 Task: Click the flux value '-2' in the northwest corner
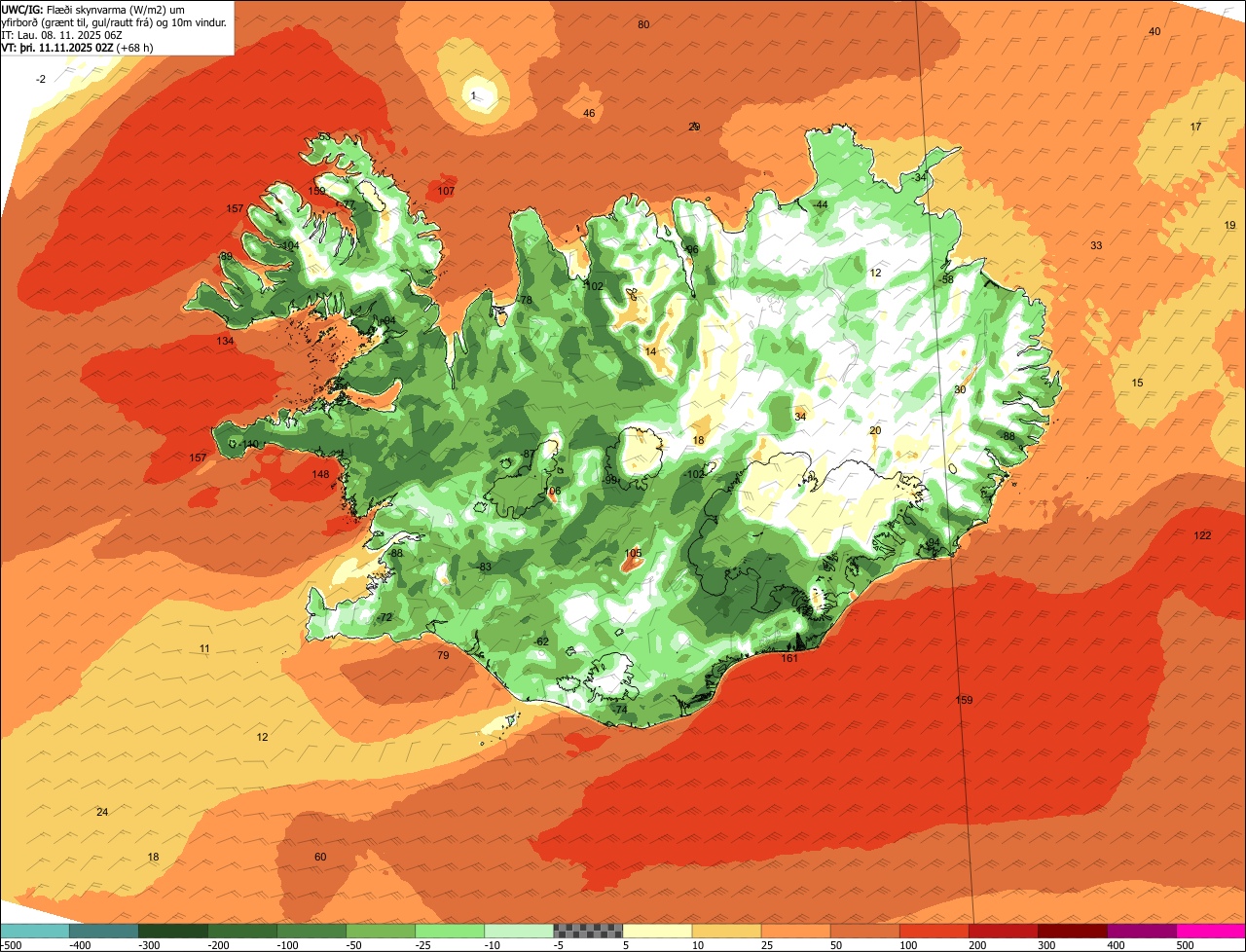pyautogui.click(x=41, y=79)
